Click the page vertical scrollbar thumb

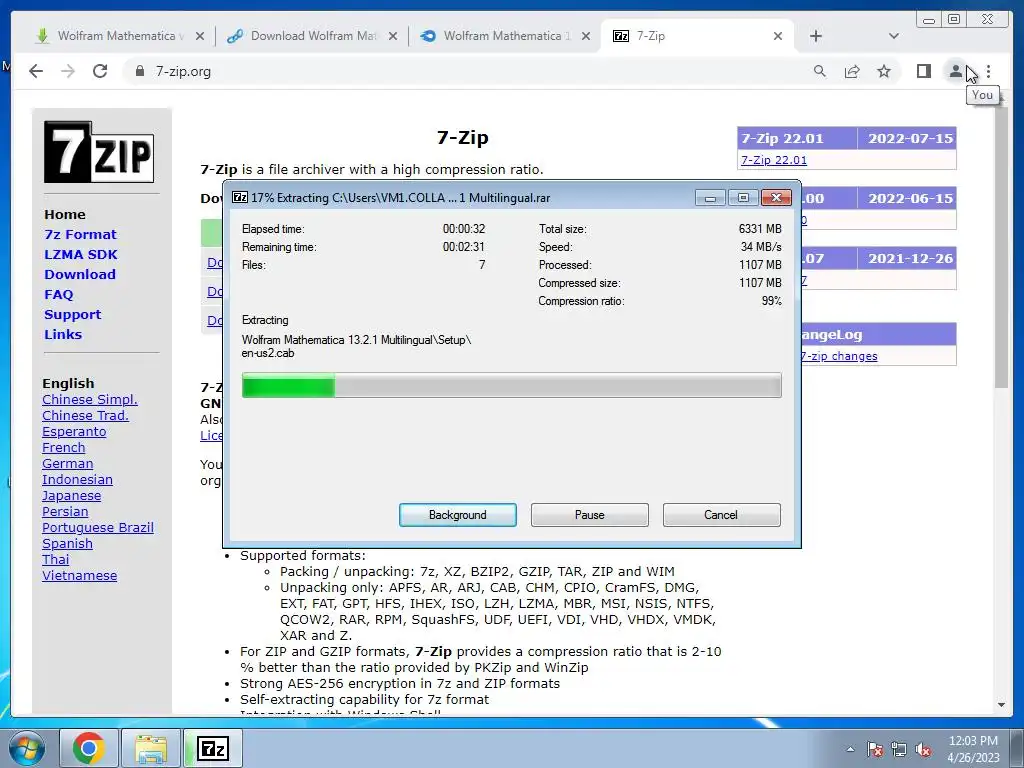pos(1001,248)
